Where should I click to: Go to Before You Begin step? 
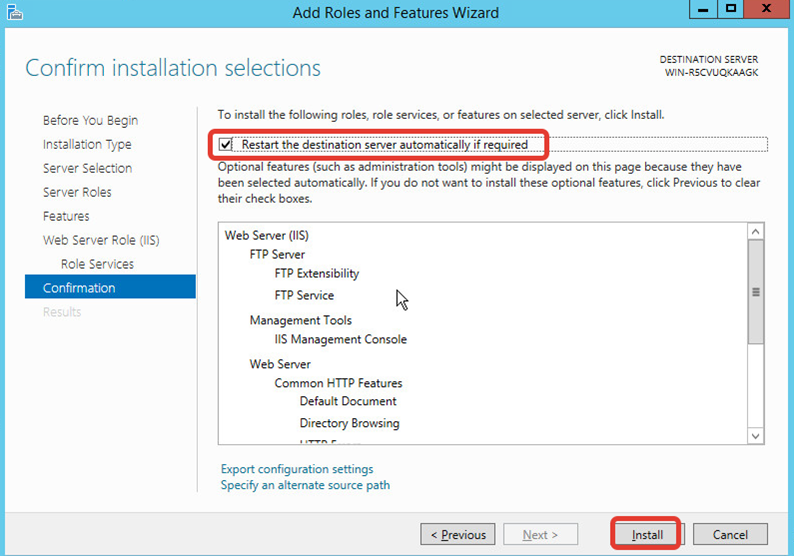90,120
